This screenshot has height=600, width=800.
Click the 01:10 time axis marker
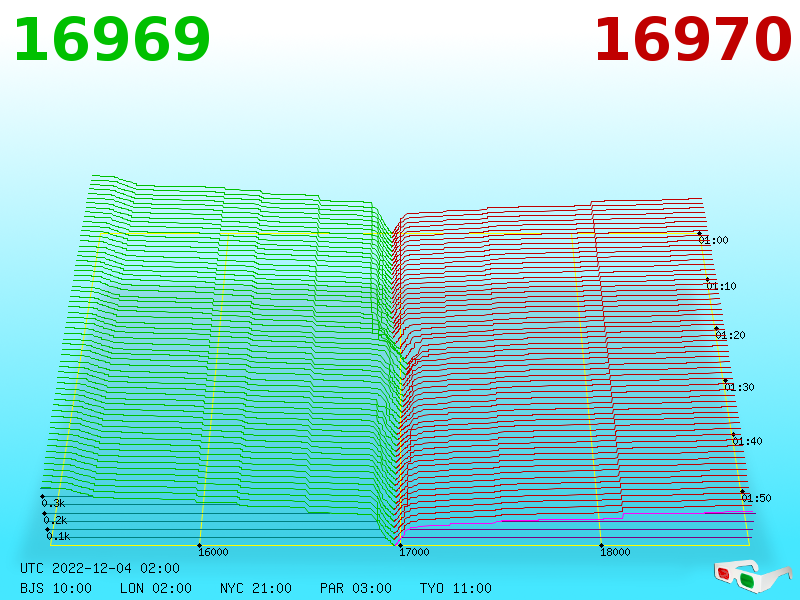click(721, 286)
